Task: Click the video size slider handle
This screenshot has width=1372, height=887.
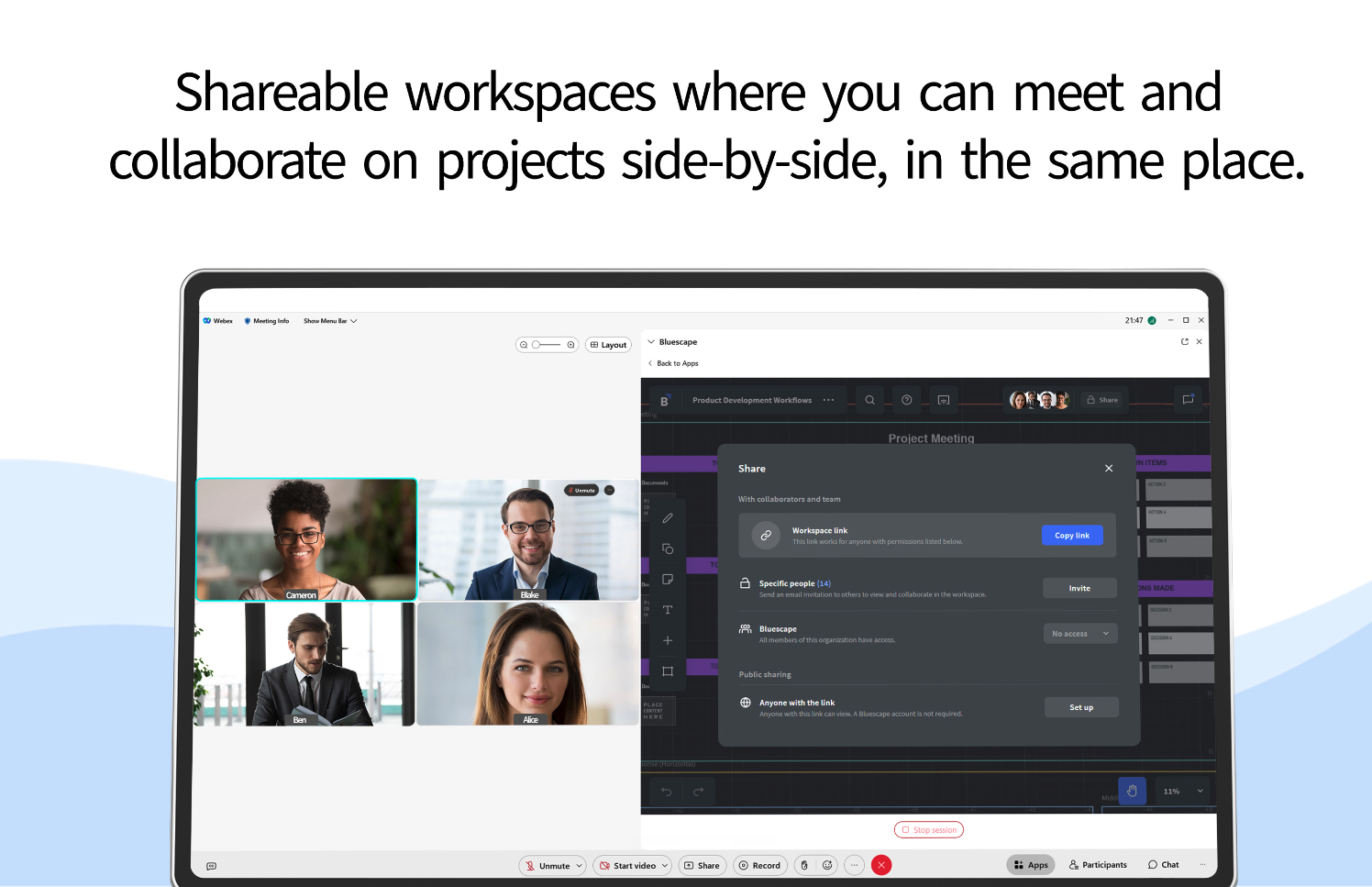Action: 536,345
